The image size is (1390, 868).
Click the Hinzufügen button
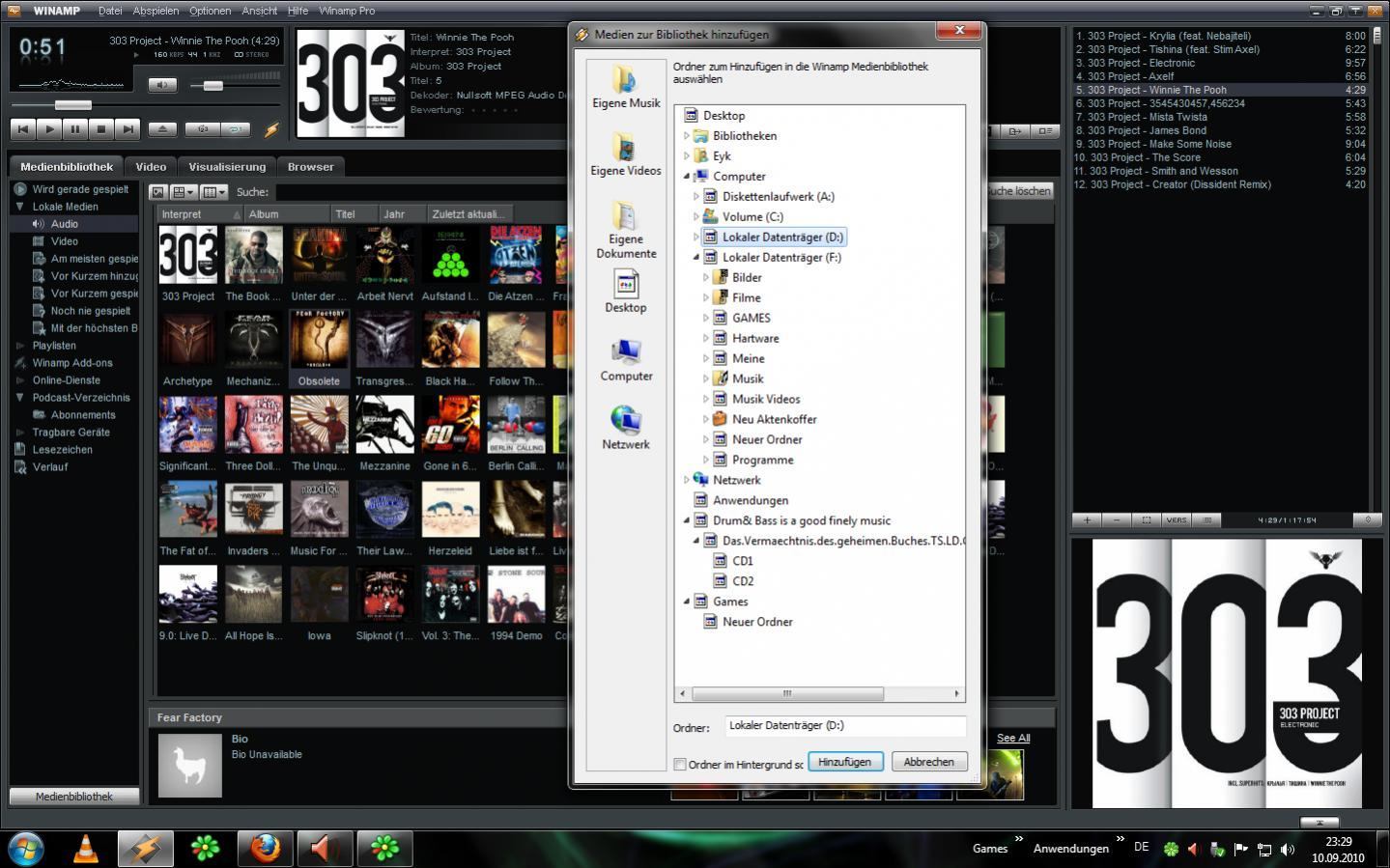(x=845, y=762)
